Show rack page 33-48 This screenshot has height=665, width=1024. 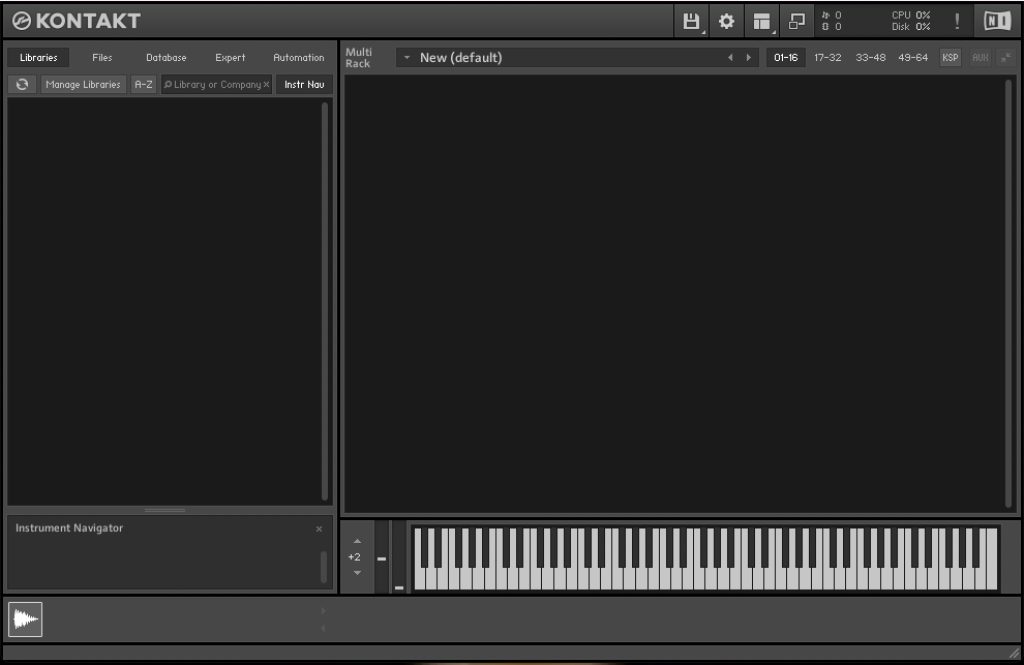(871, 57)
